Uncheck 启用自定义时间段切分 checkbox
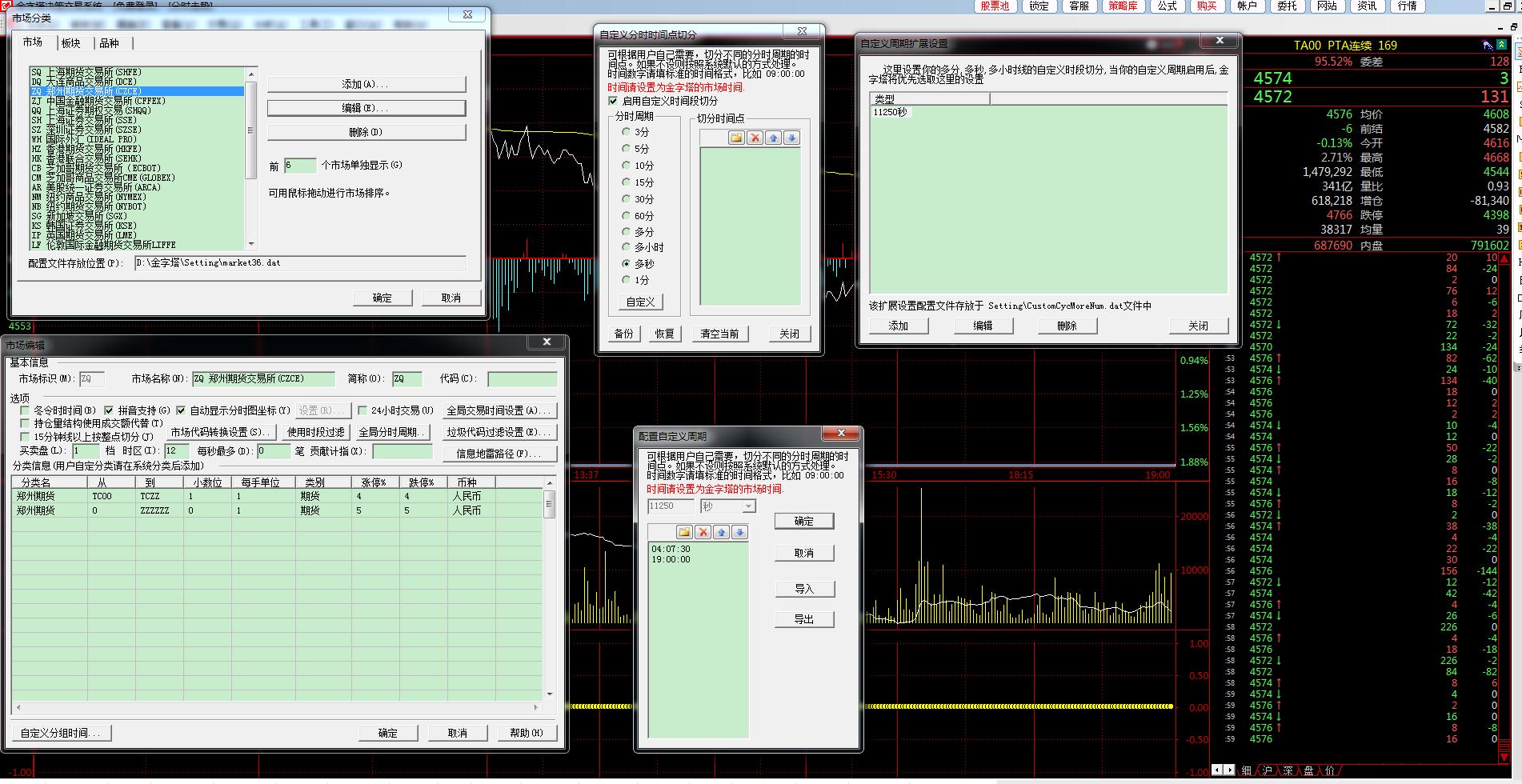Image resolution: width=1522 pixels, height=784 pixels. 614,102
